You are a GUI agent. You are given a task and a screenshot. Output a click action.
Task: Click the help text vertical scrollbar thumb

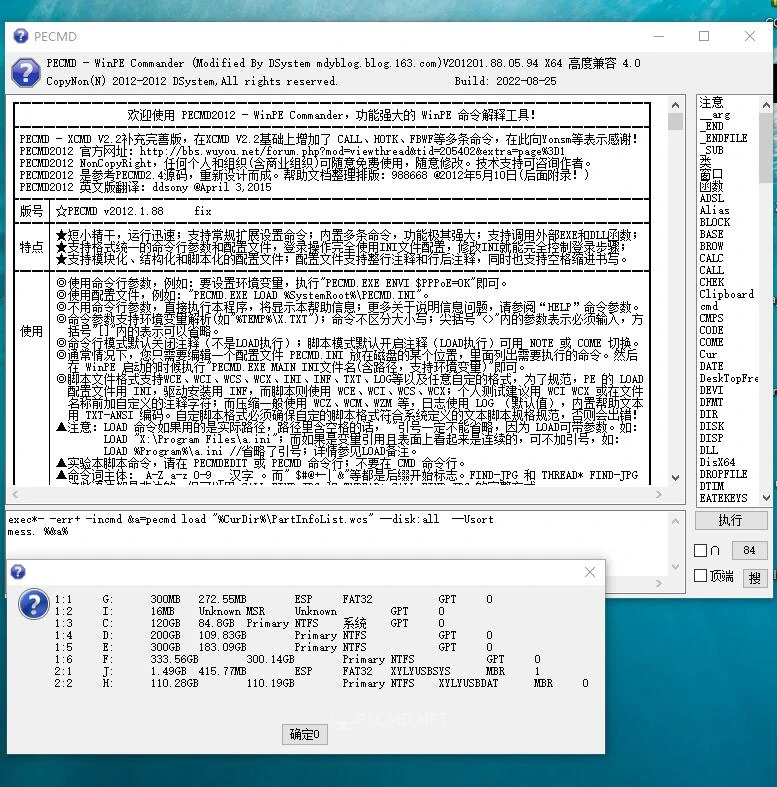(676, 121)
